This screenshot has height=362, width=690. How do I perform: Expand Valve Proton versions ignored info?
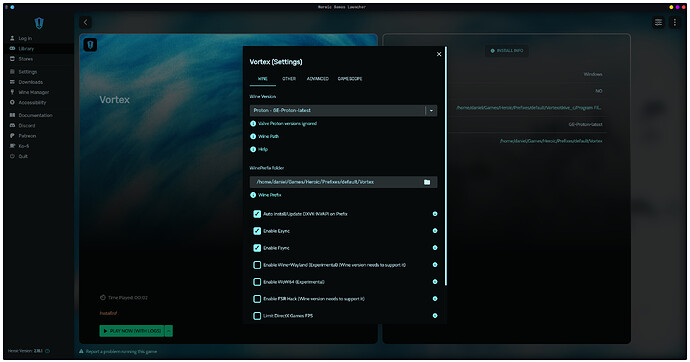[x=283, y=124]
